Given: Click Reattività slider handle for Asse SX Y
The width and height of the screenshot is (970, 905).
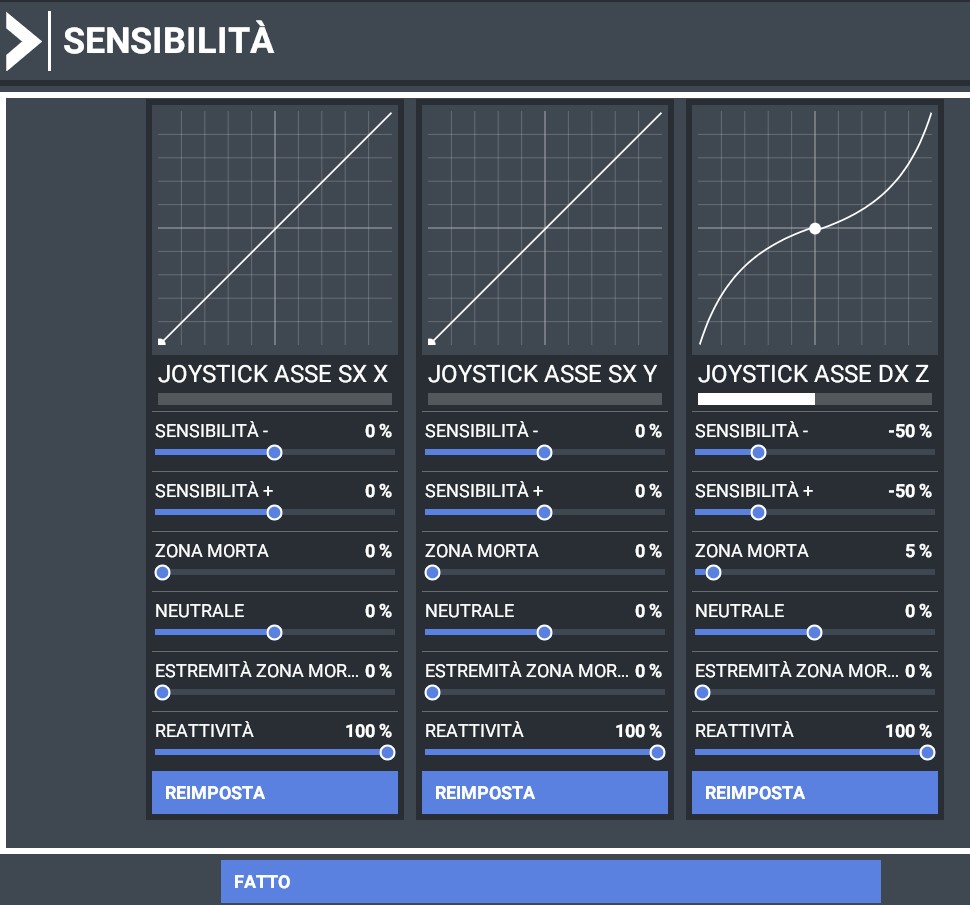Looking at the screenshot, I should click(x=657, y=753).
